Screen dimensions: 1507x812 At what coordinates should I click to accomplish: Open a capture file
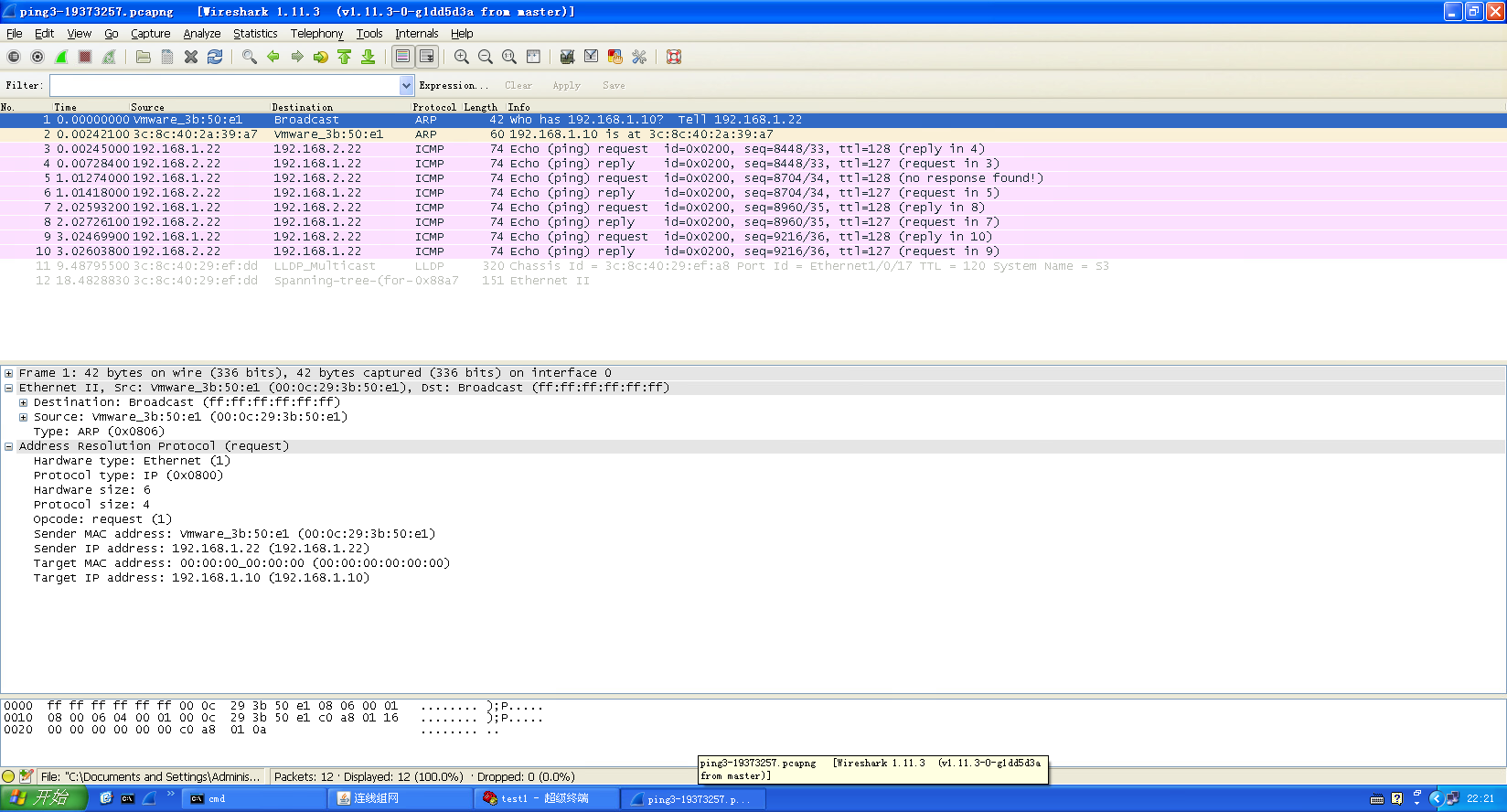[144, 57]
